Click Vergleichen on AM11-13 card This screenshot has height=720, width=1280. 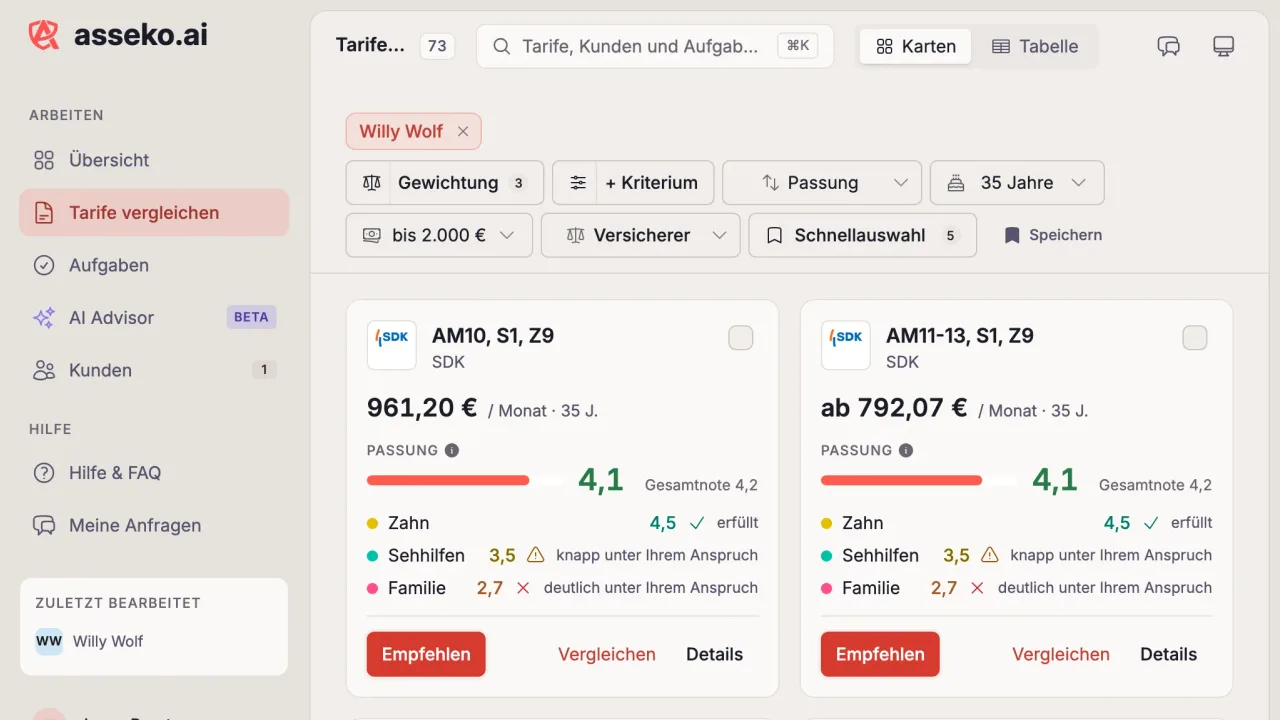(1061, 654)
